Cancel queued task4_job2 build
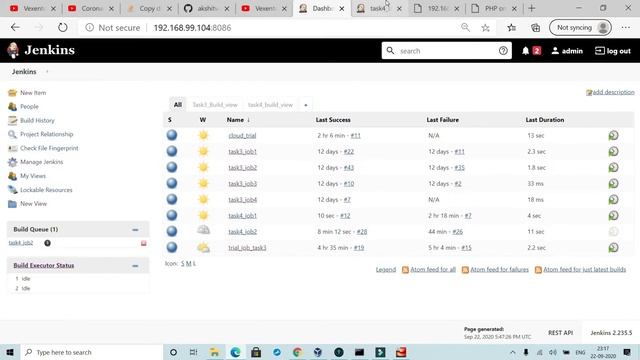 tap(143, 243)
